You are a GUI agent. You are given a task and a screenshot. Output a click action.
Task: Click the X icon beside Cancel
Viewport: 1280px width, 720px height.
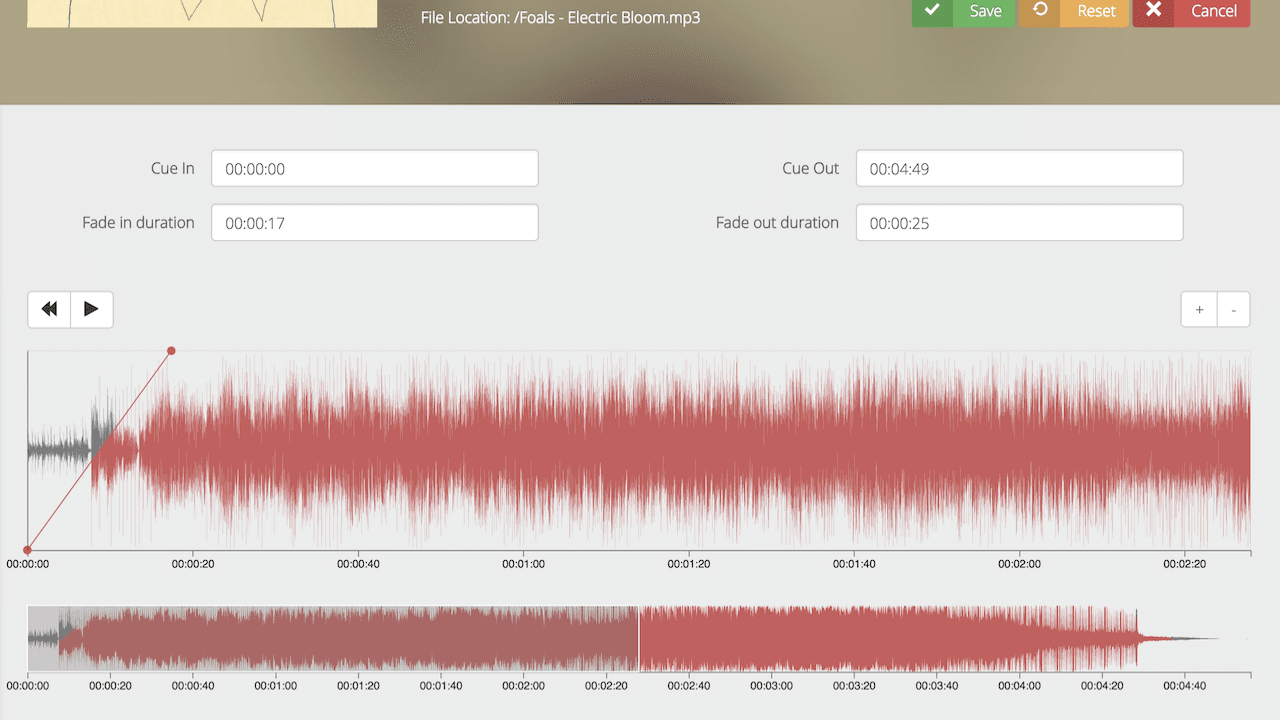pyautogui.click(x=1153, y=11)
